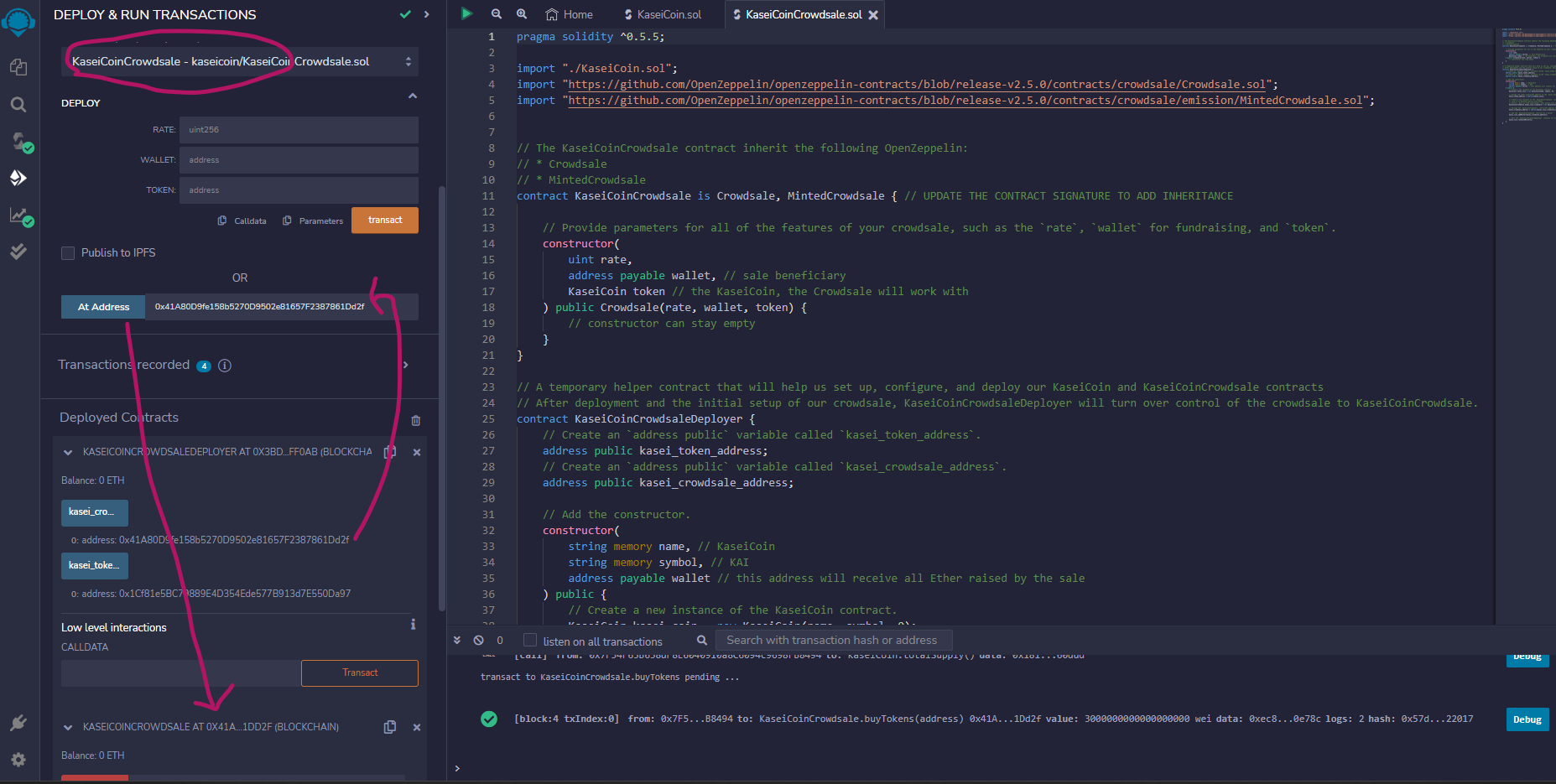1556x784 pixels.
Task: Clear deployed contracts trash icon
Action: (415, 420)
